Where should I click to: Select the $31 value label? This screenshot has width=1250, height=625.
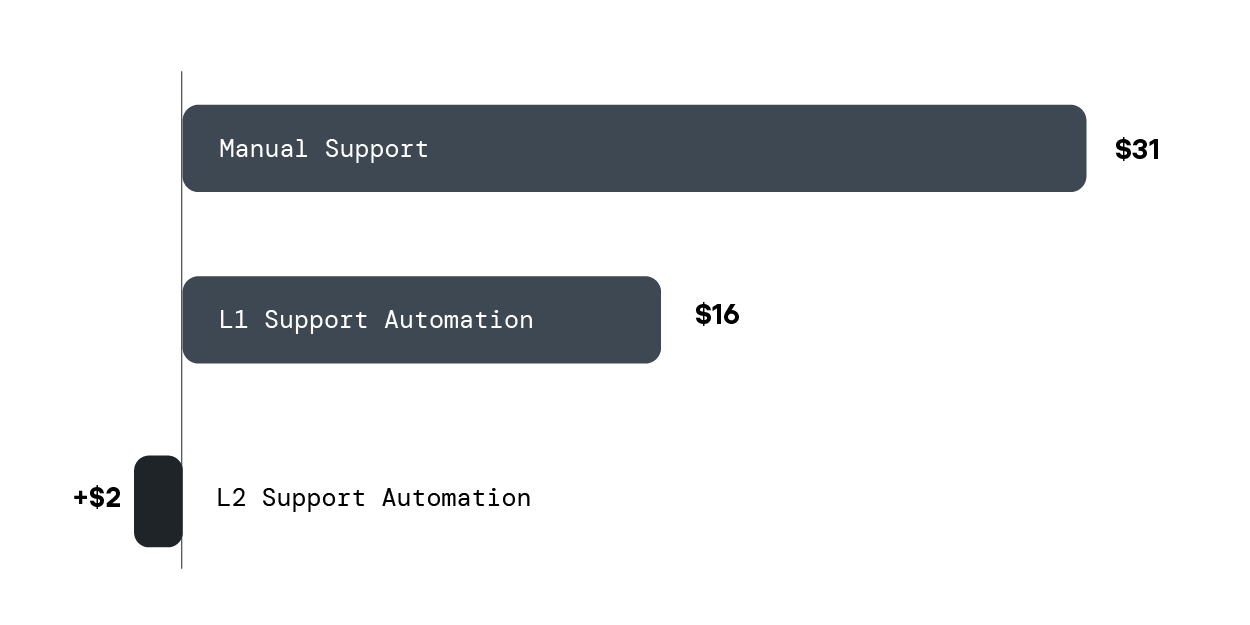(x=1137, y=150)
